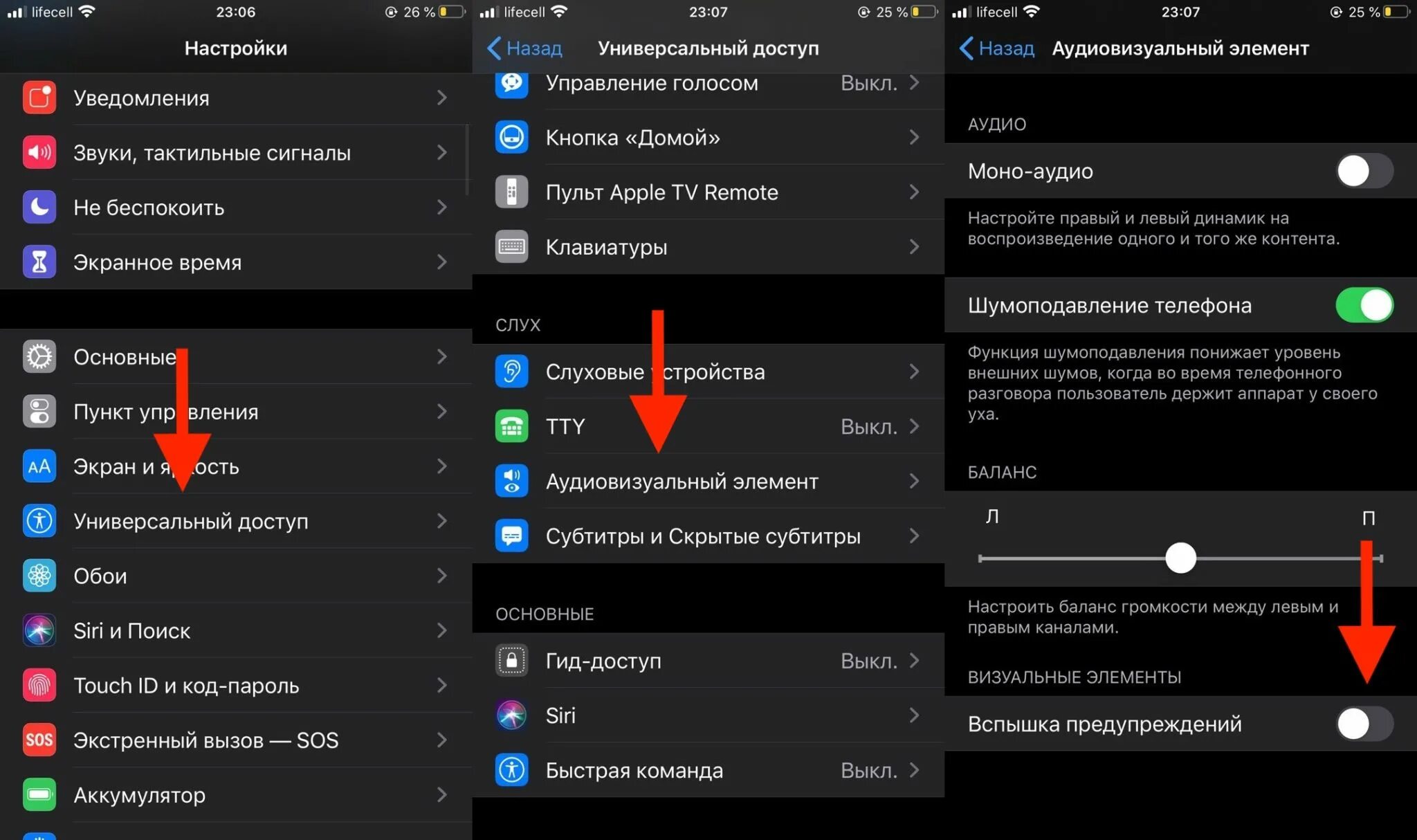Tap the Sounds (Звуки) speaker icon
Image resolution: width=1417 pixels, height=840 pixels.
point(39,152)
